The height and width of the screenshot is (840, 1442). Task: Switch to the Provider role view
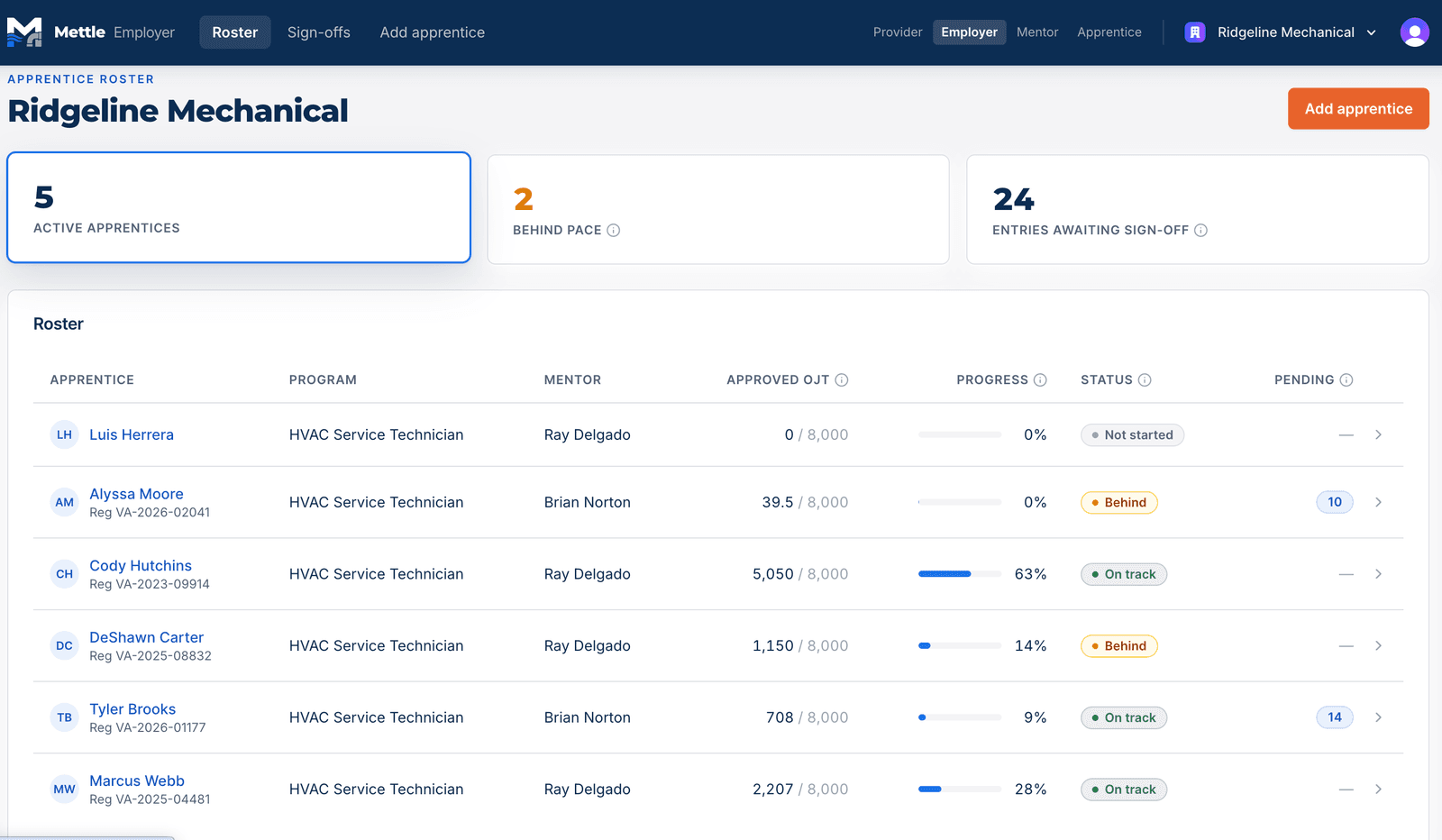coord(898,32)
